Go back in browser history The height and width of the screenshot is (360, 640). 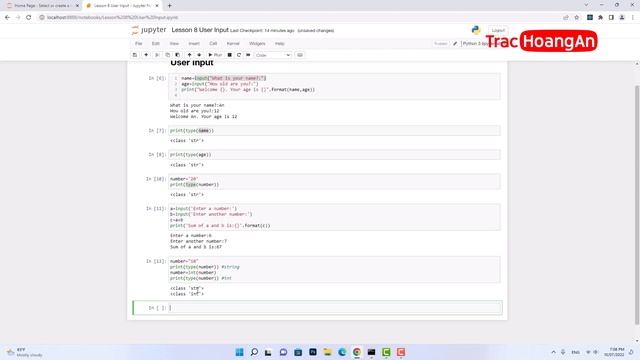point(7,18)
